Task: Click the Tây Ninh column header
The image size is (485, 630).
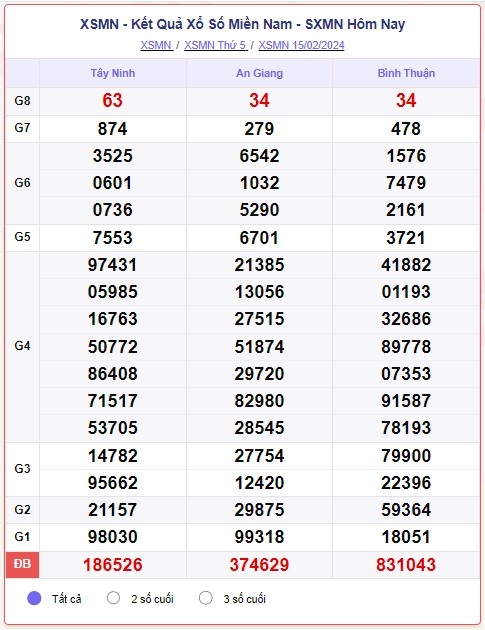Action: point(113,73)
